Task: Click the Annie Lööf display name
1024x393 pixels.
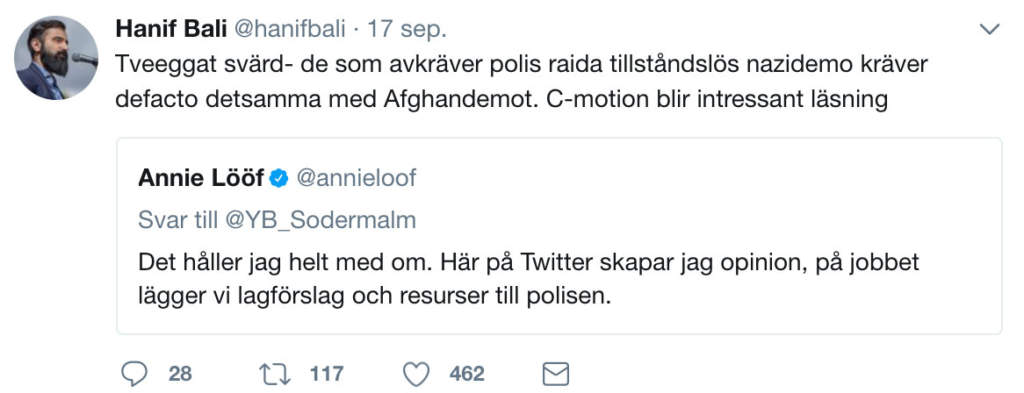Action: (x=201, y=178)
